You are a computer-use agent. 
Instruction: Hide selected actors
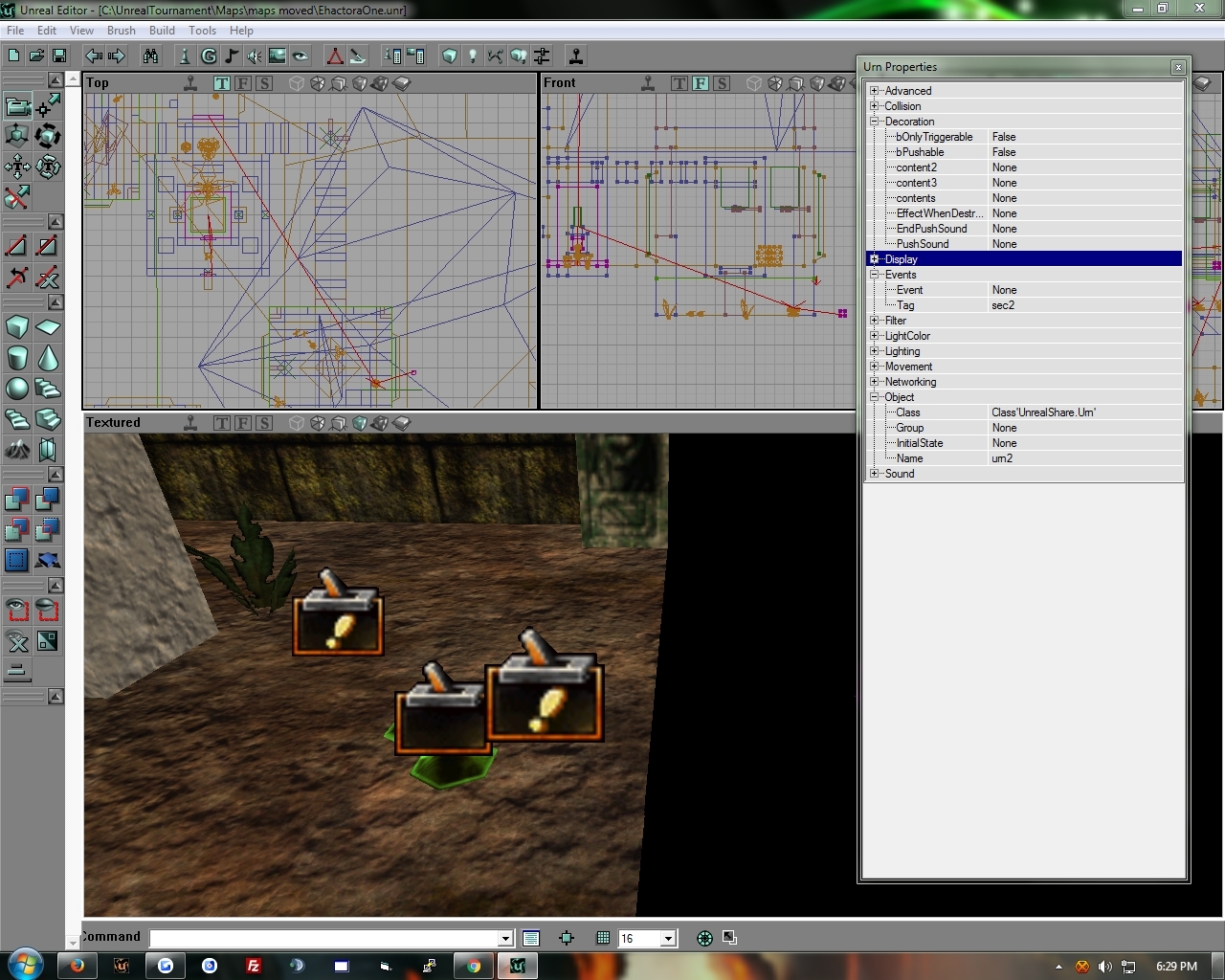47,610
